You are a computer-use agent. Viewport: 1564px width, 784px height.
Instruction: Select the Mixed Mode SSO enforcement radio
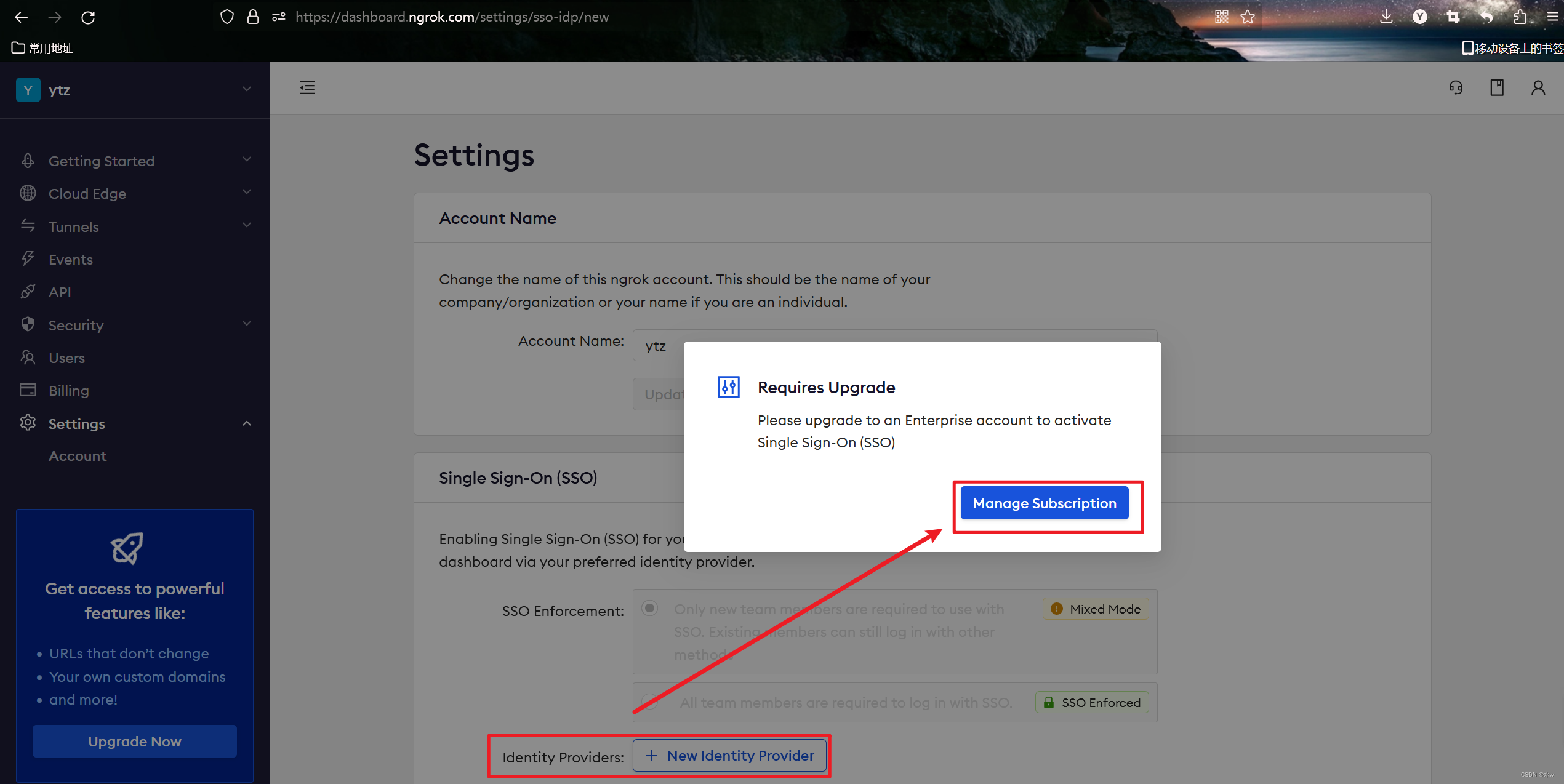pos(649,609)
